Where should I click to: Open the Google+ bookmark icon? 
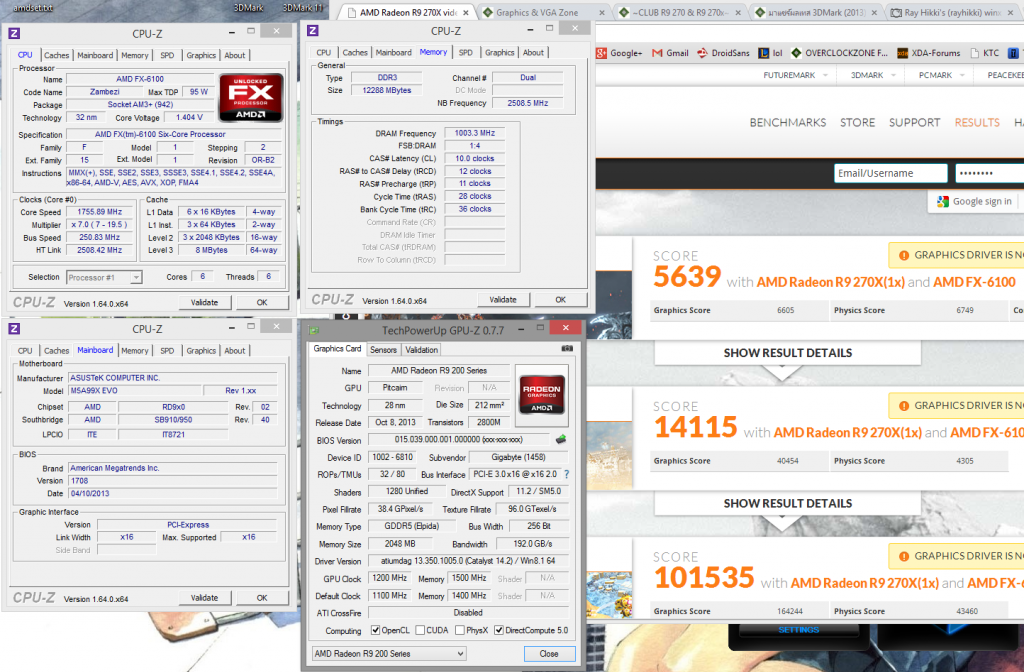tap(601, 53)
